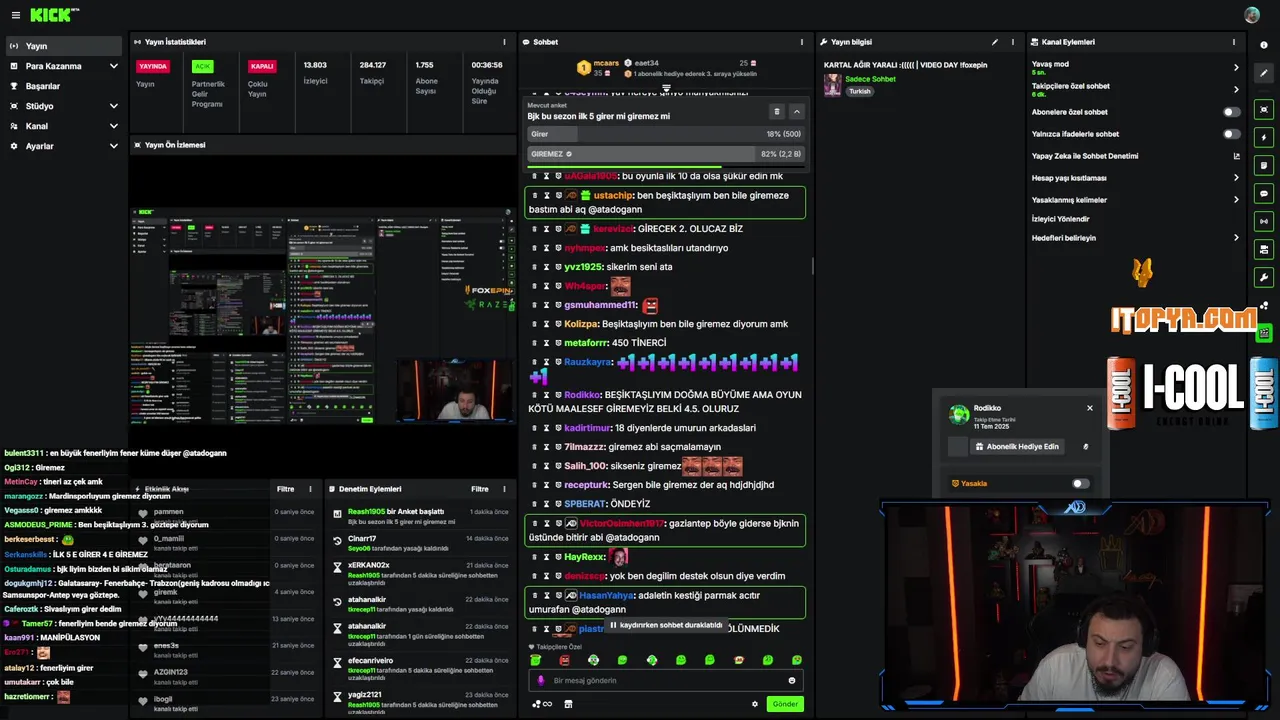Open Kanal Eylemleri panel three-dot menu
This screenshot has width=1280, height=720.
pyautogui.click(x=1234, y=42)
